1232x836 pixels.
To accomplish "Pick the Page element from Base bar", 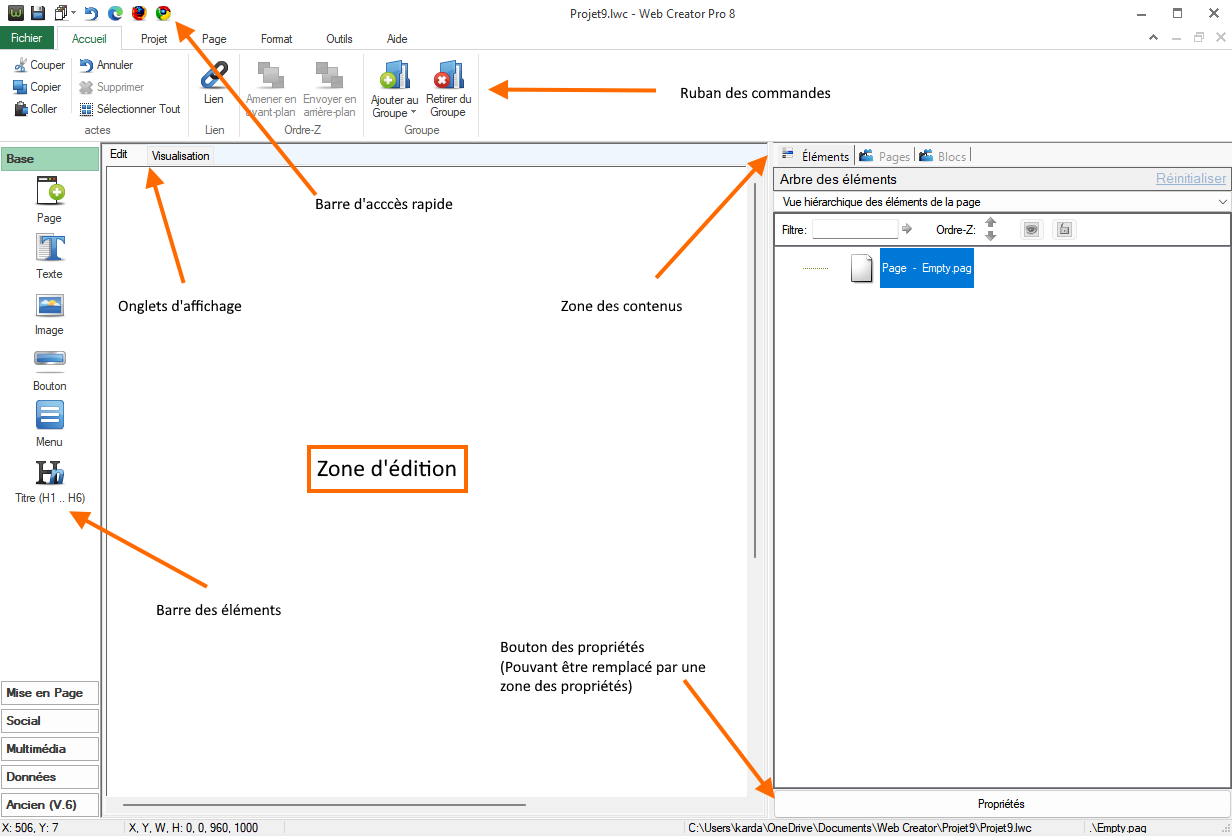I will (50, 200).
